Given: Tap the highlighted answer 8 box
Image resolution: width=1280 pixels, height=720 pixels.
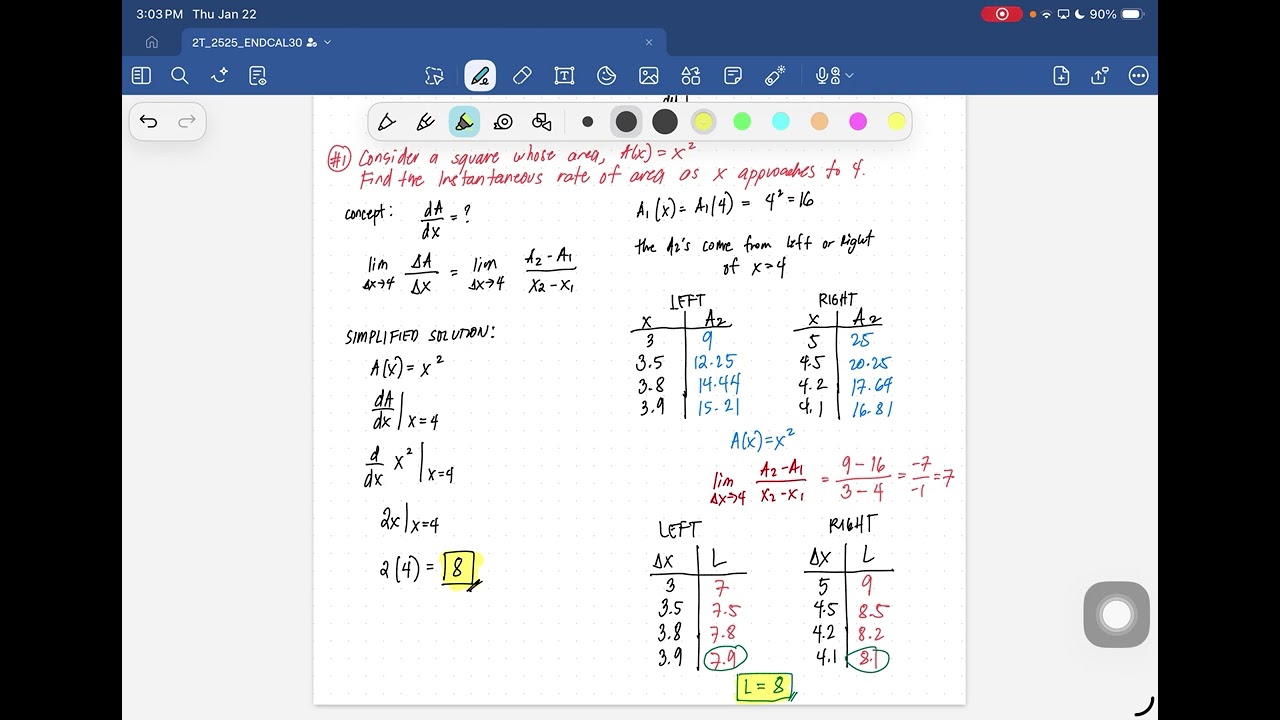Looking at the screenshot, I should coord(457,569).
